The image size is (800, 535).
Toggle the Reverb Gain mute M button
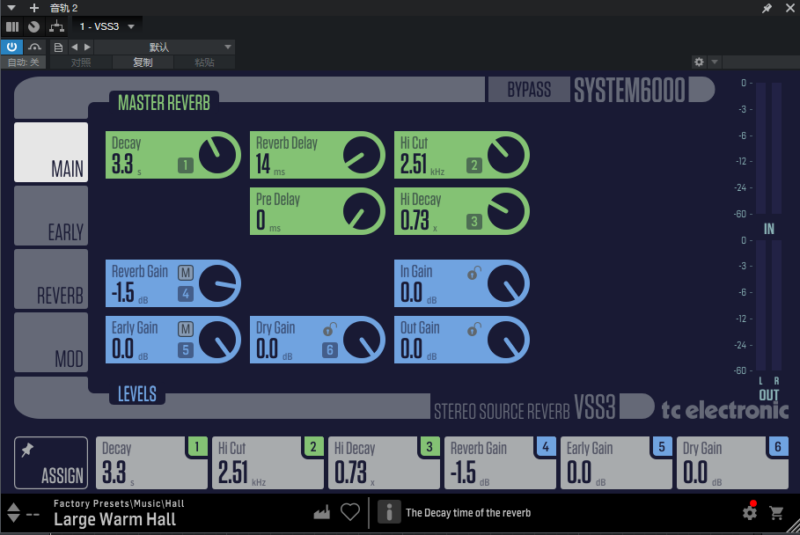coord(185,273)
